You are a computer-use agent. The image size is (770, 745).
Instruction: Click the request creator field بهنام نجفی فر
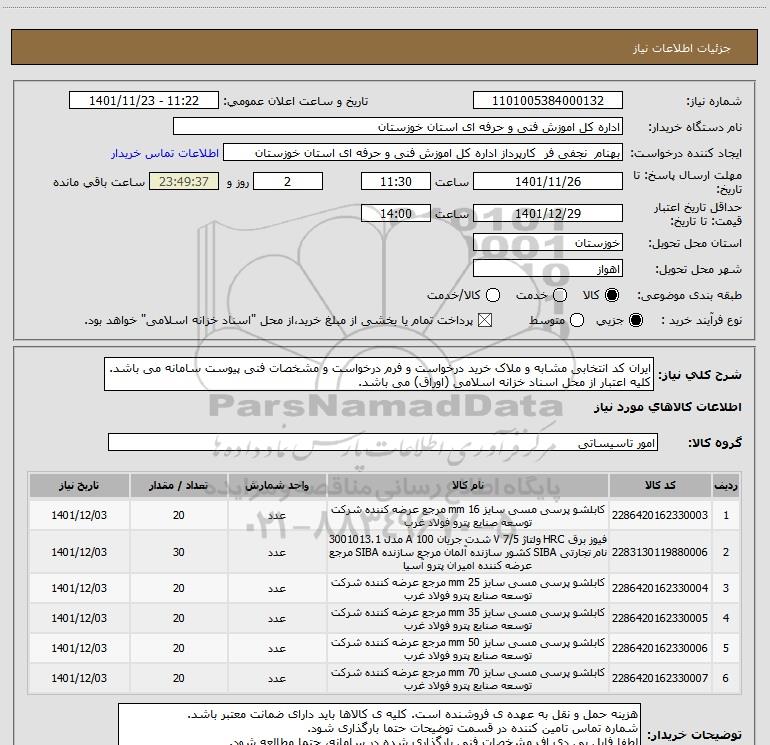423,153
